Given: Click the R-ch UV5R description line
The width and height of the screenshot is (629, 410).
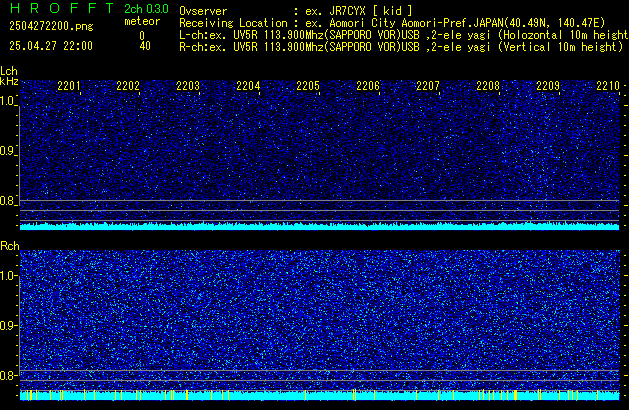Looking at the screenshot, I should pyautogui.click(x=401, y=47).
